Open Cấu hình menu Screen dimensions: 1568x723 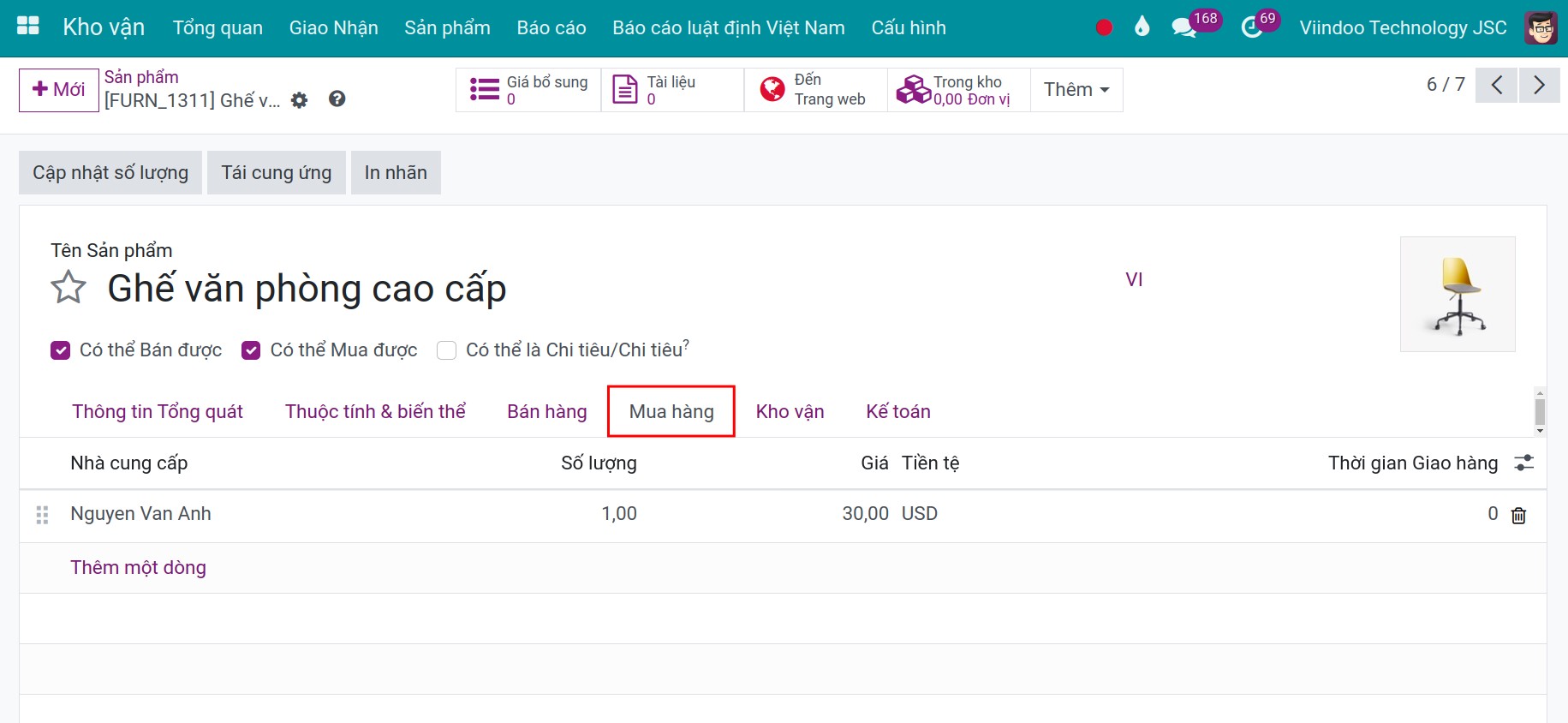point(909,27)
